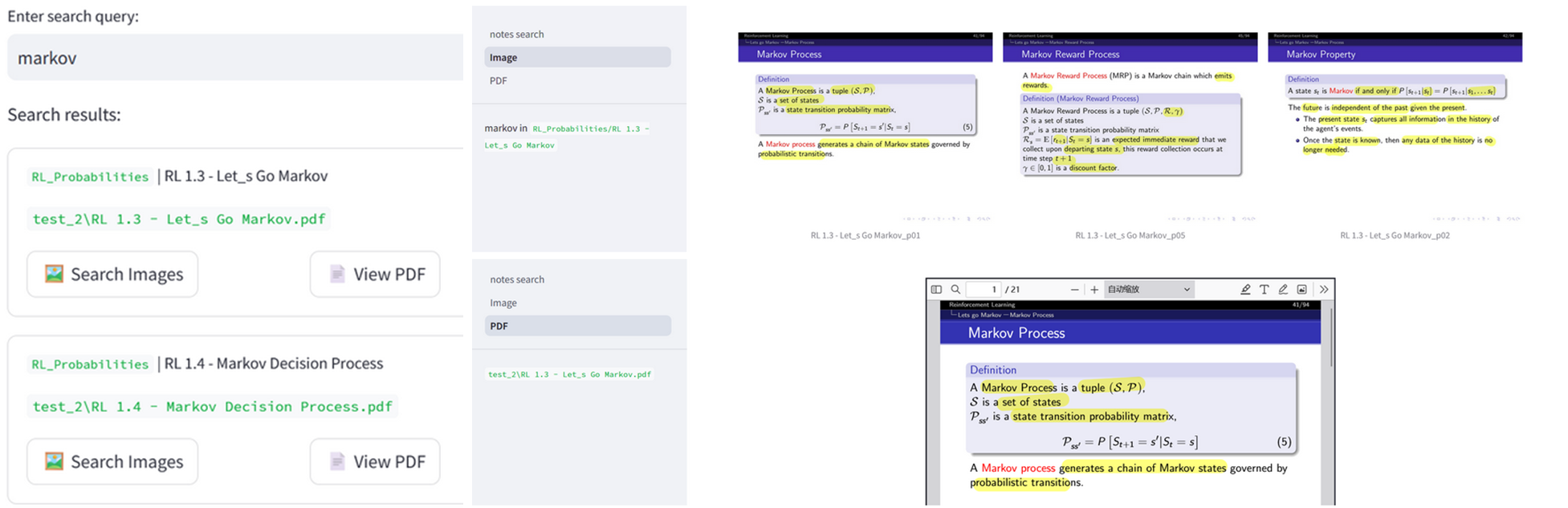The width and height of the screenshot is (1568, 508).
Task: Select the text annotation tool
Action: 1264,290
